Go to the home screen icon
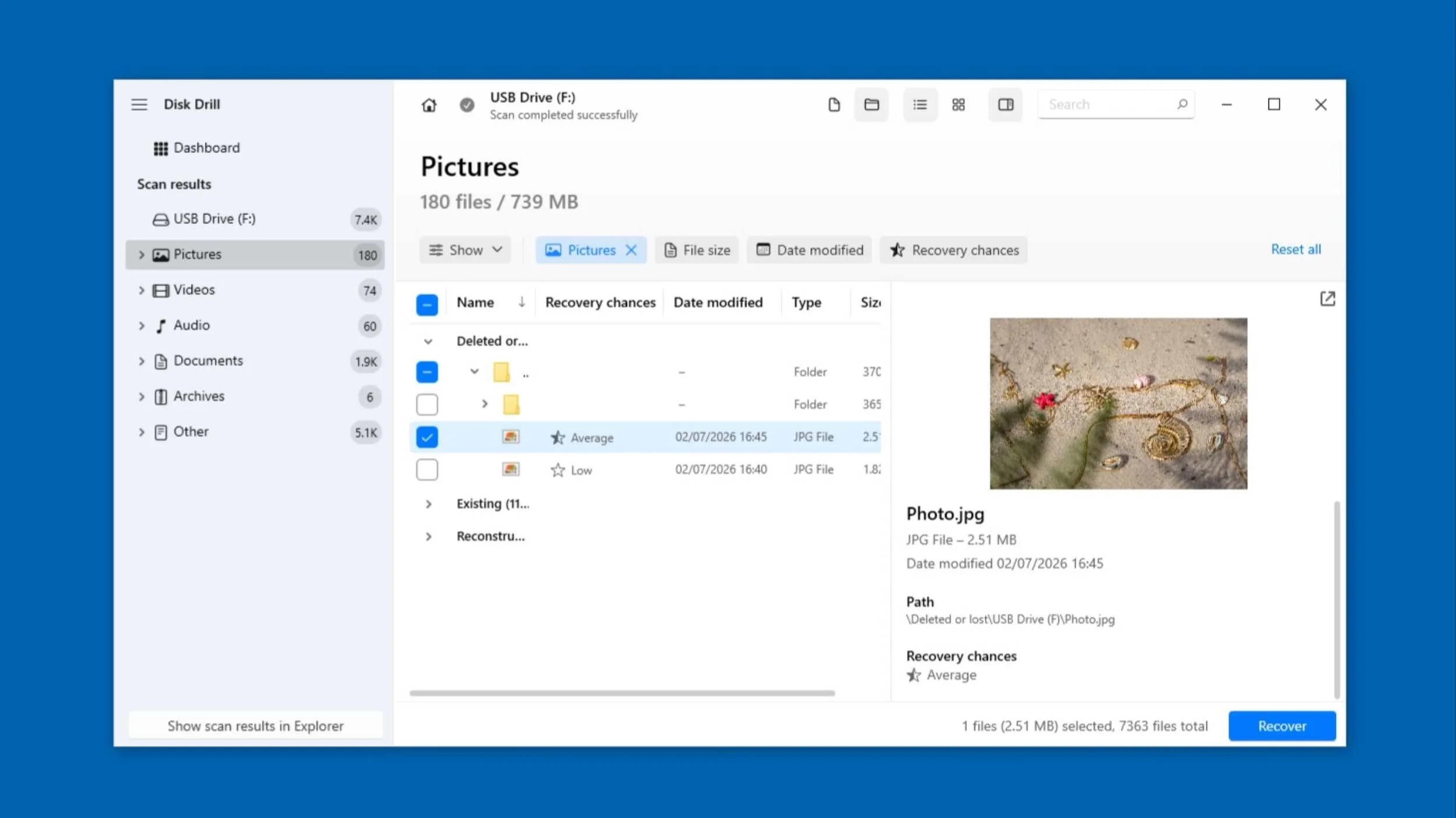 (x=429, y=105)
